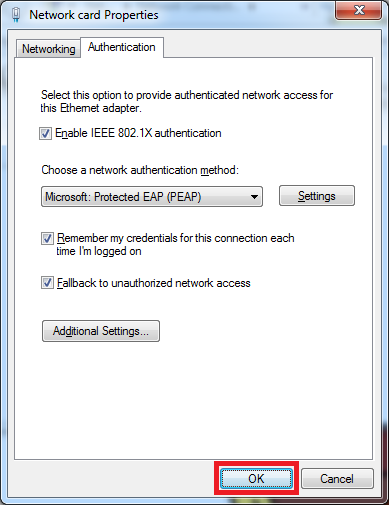Image resolution: width=389 pixels, height=505 pixels.
Task: Click the arrow of the authentication method dropdown
Action: coord(254,197)
